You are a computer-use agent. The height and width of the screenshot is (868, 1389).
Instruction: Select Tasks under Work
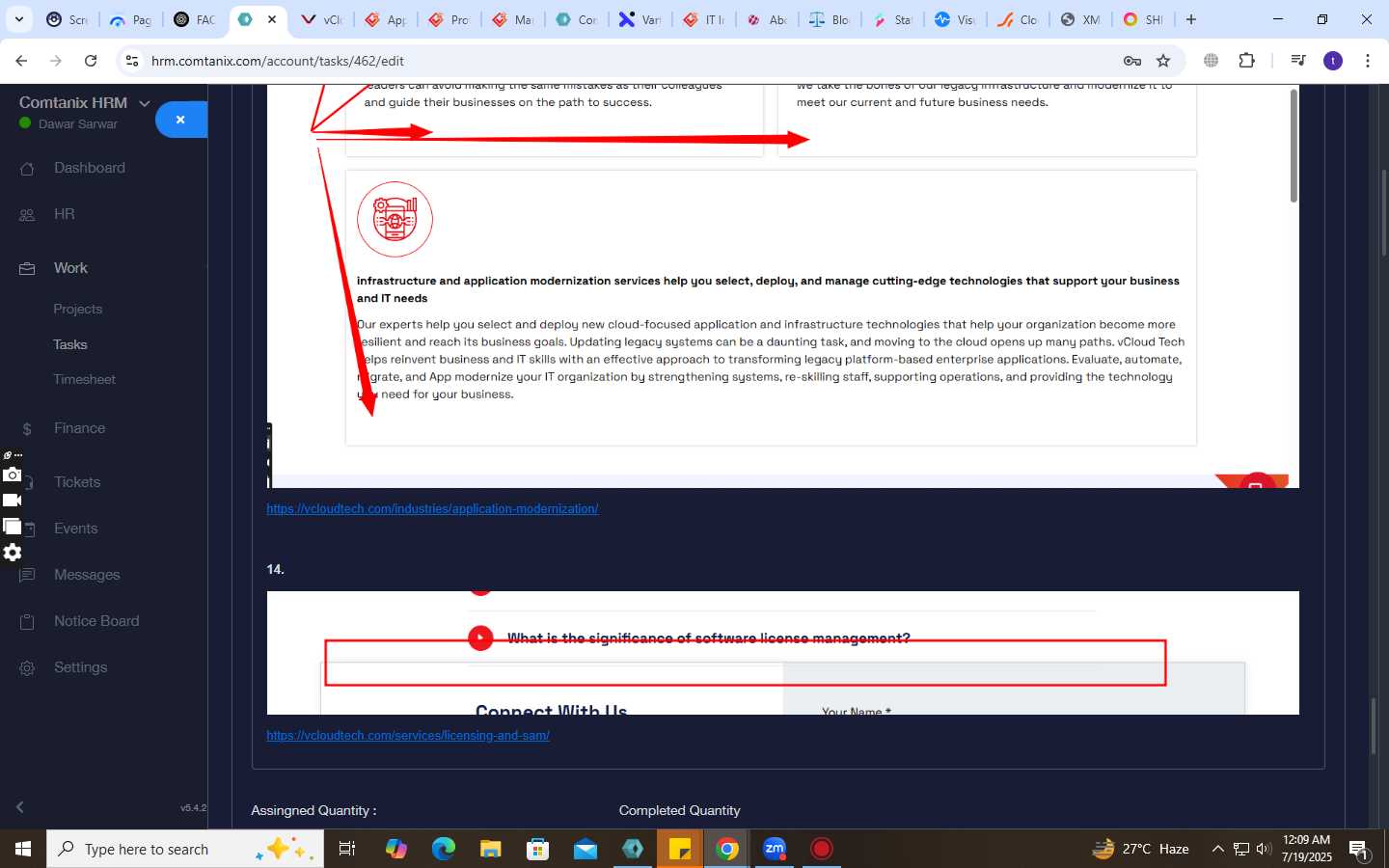coord(70,344)
